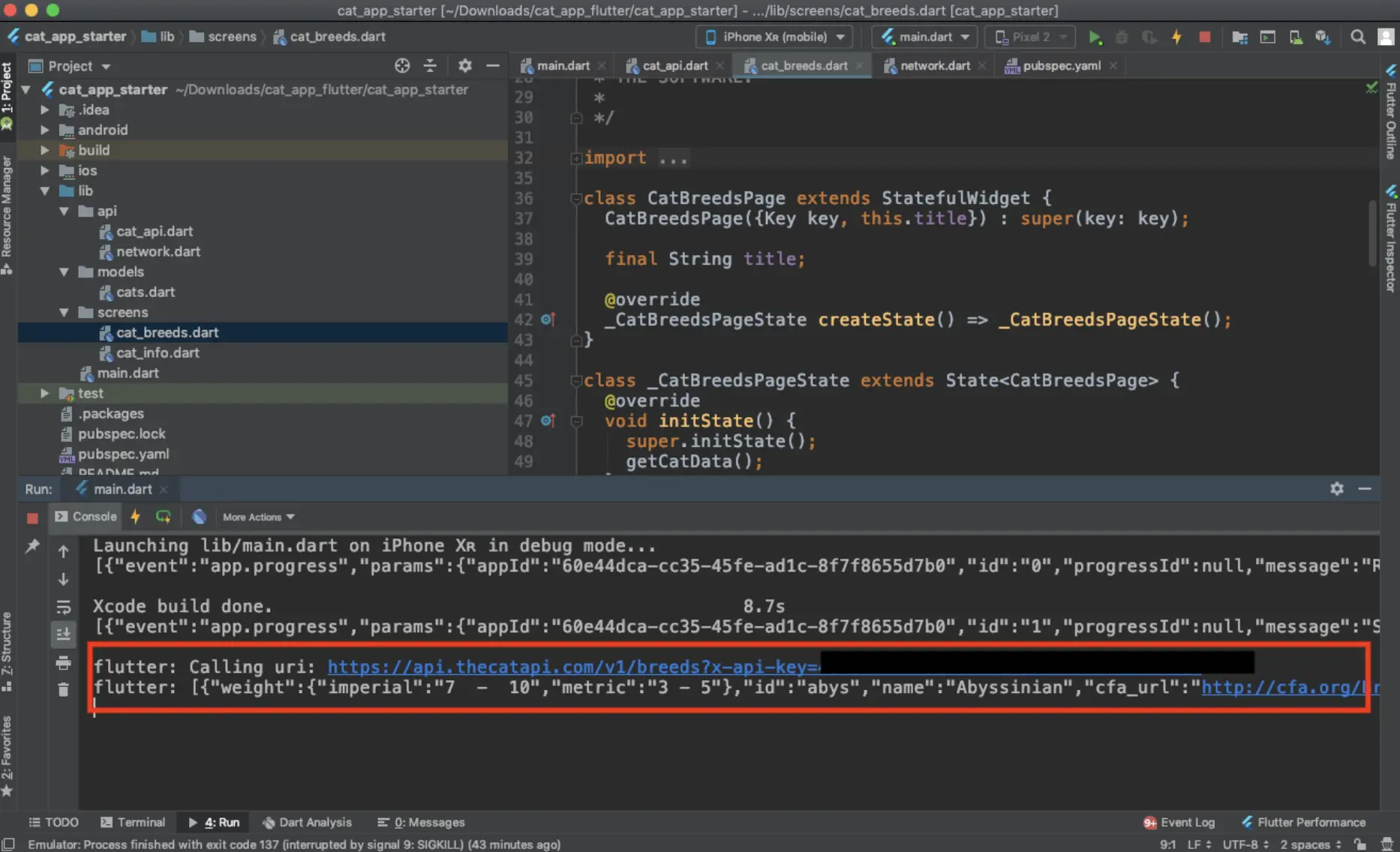This screenshot has height=852, width=1400.
Task: Start debugging with the bug icon
Action: click(1122, 37)
